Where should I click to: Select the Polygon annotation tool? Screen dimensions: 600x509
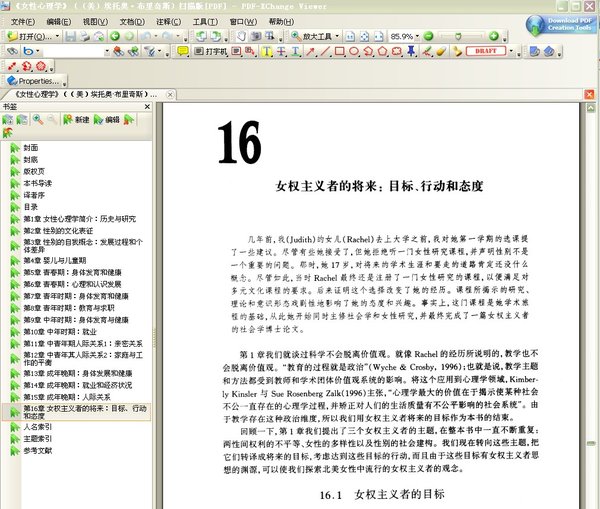(x=383, y=51)
